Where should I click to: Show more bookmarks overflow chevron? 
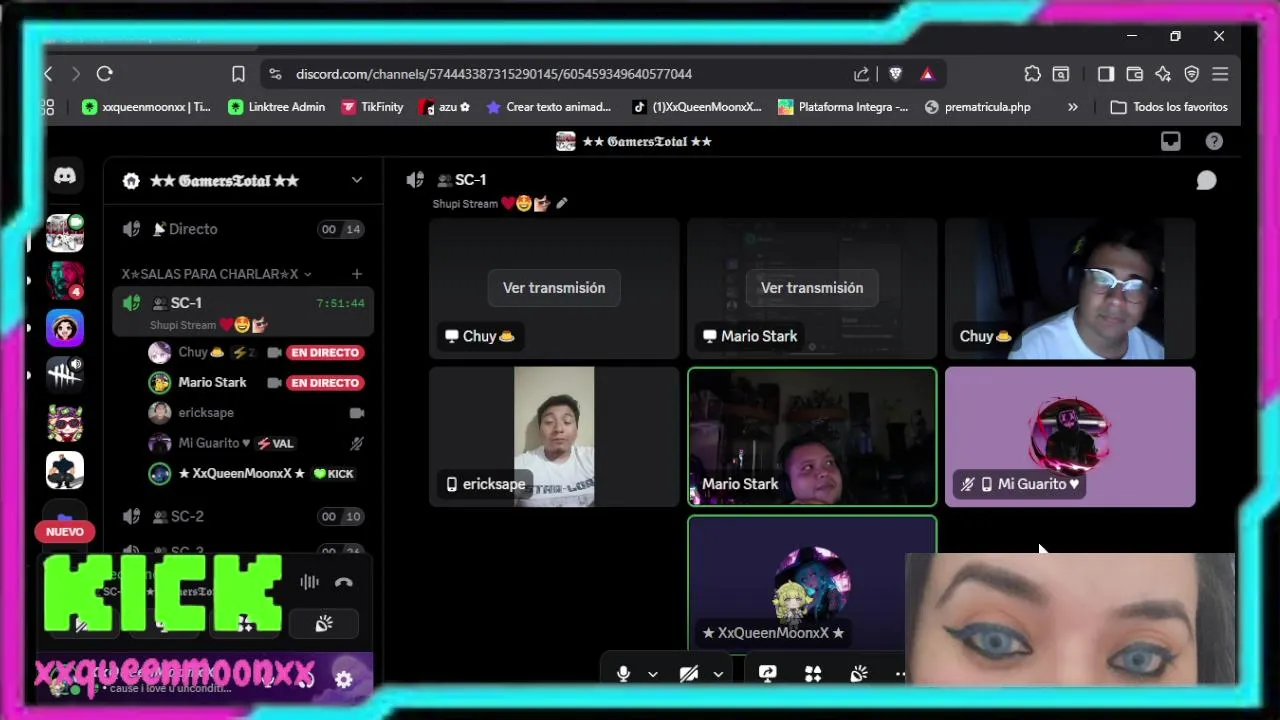click(x=1073, y=107)
